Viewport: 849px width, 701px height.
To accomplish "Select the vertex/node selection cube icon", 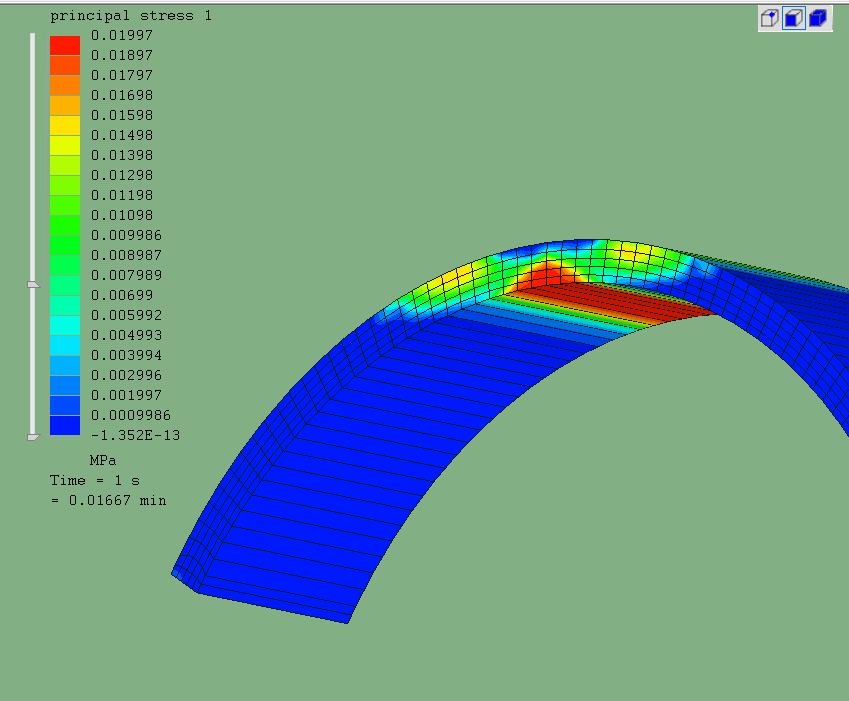I will [769, 18].
